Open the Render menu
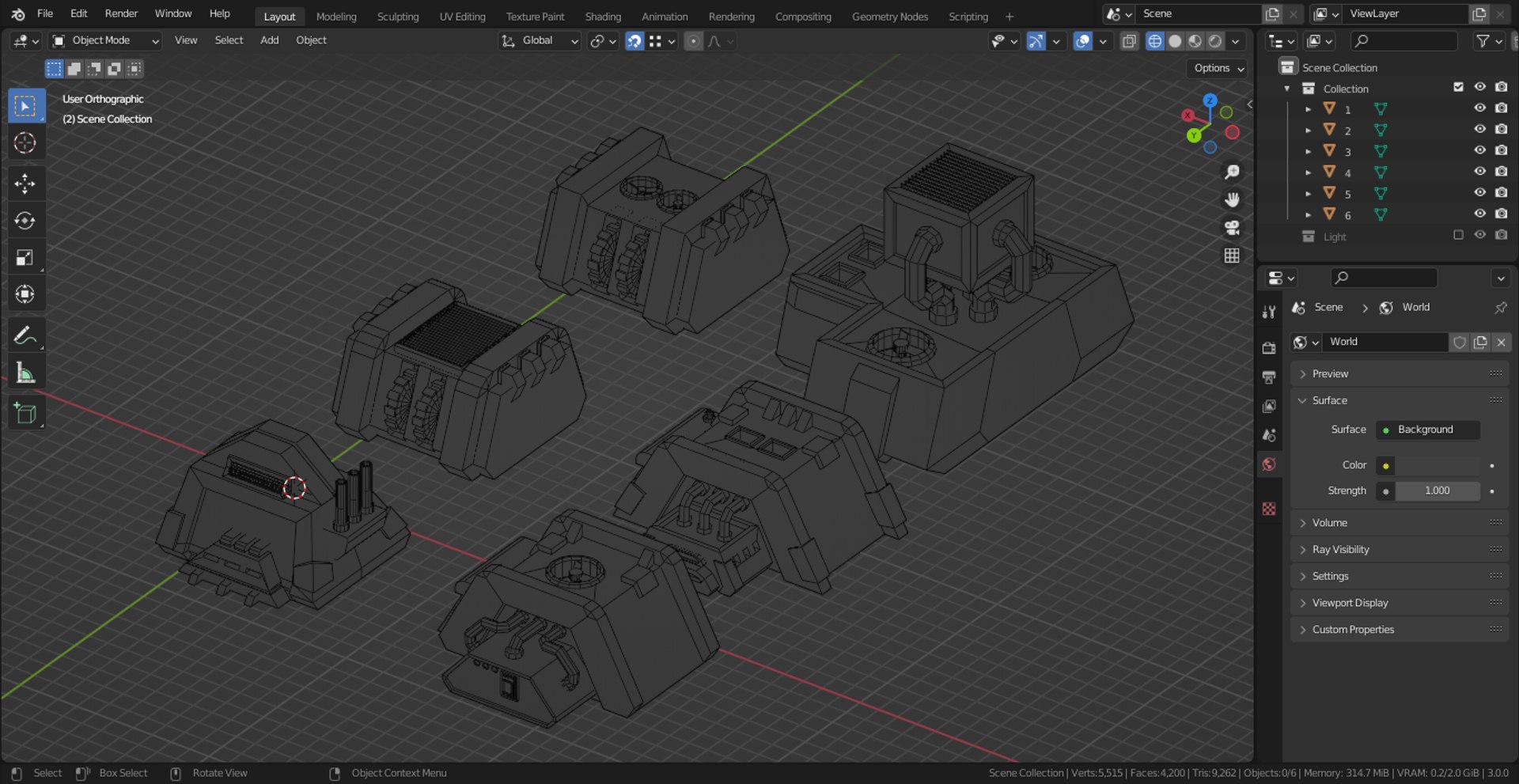The image size is (1519, 784). [121, 13]
